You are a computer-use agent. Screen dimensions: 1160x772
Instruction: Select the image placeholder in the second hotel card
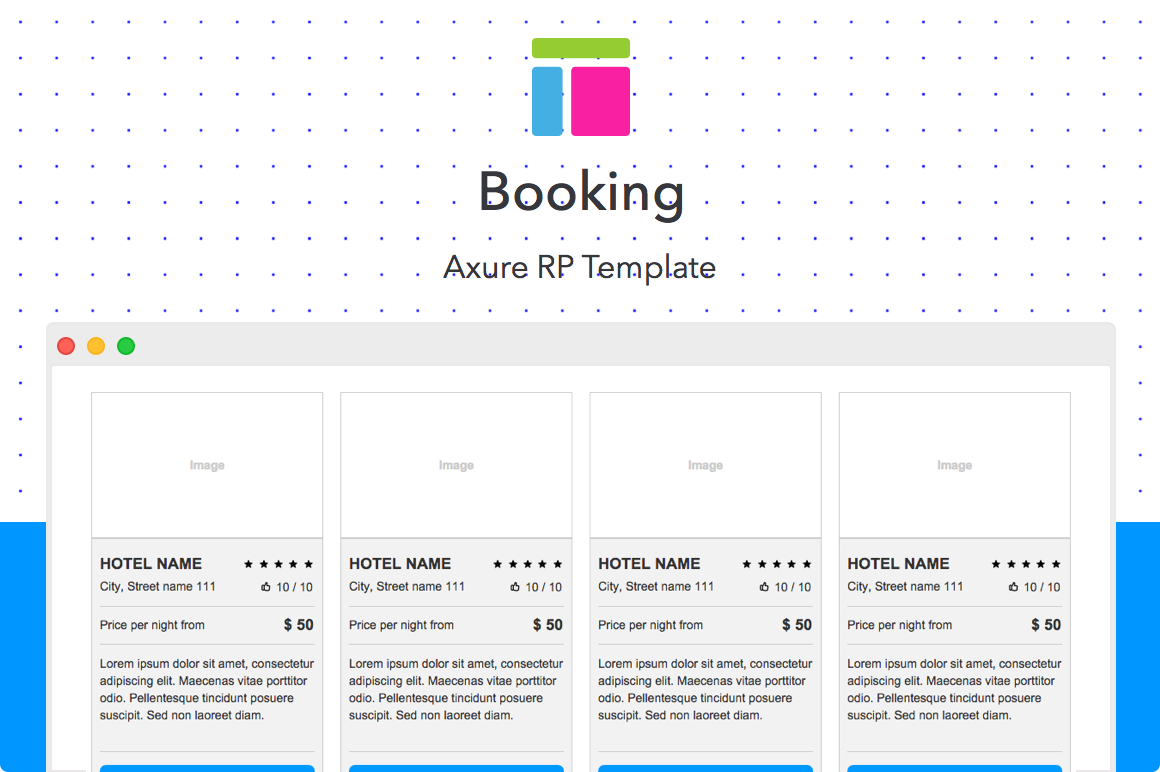point(456,465)
